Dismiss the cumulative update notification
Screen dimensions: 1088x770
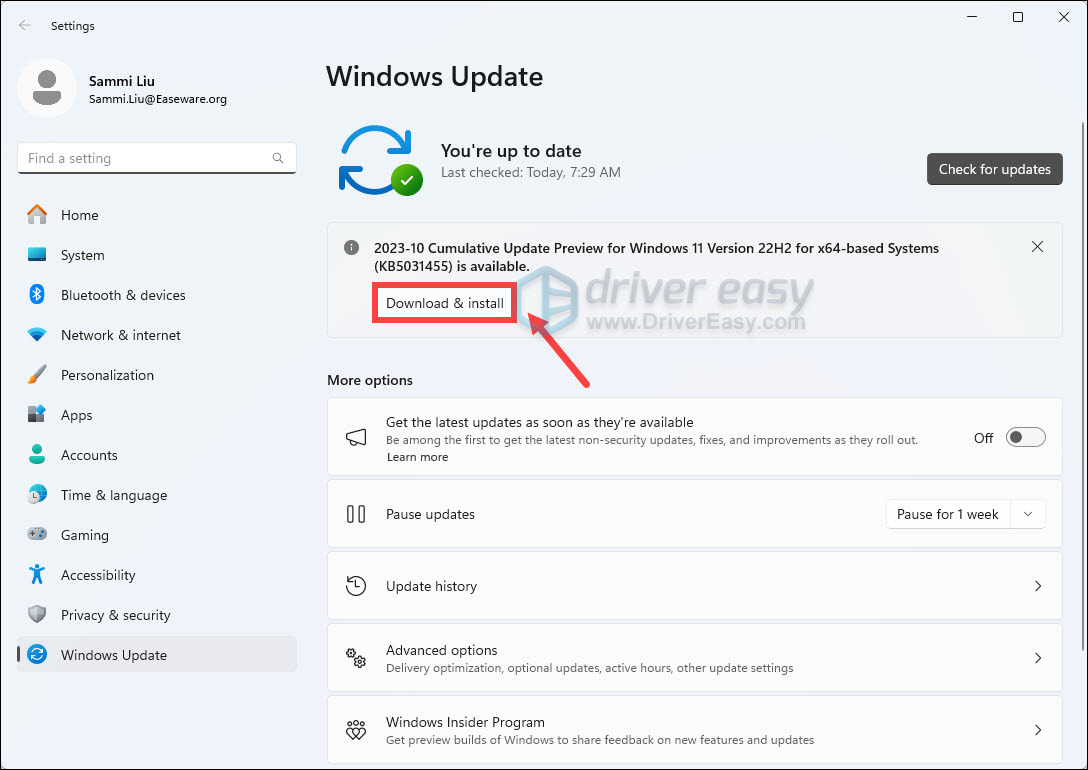click(x=1037, y=247)
